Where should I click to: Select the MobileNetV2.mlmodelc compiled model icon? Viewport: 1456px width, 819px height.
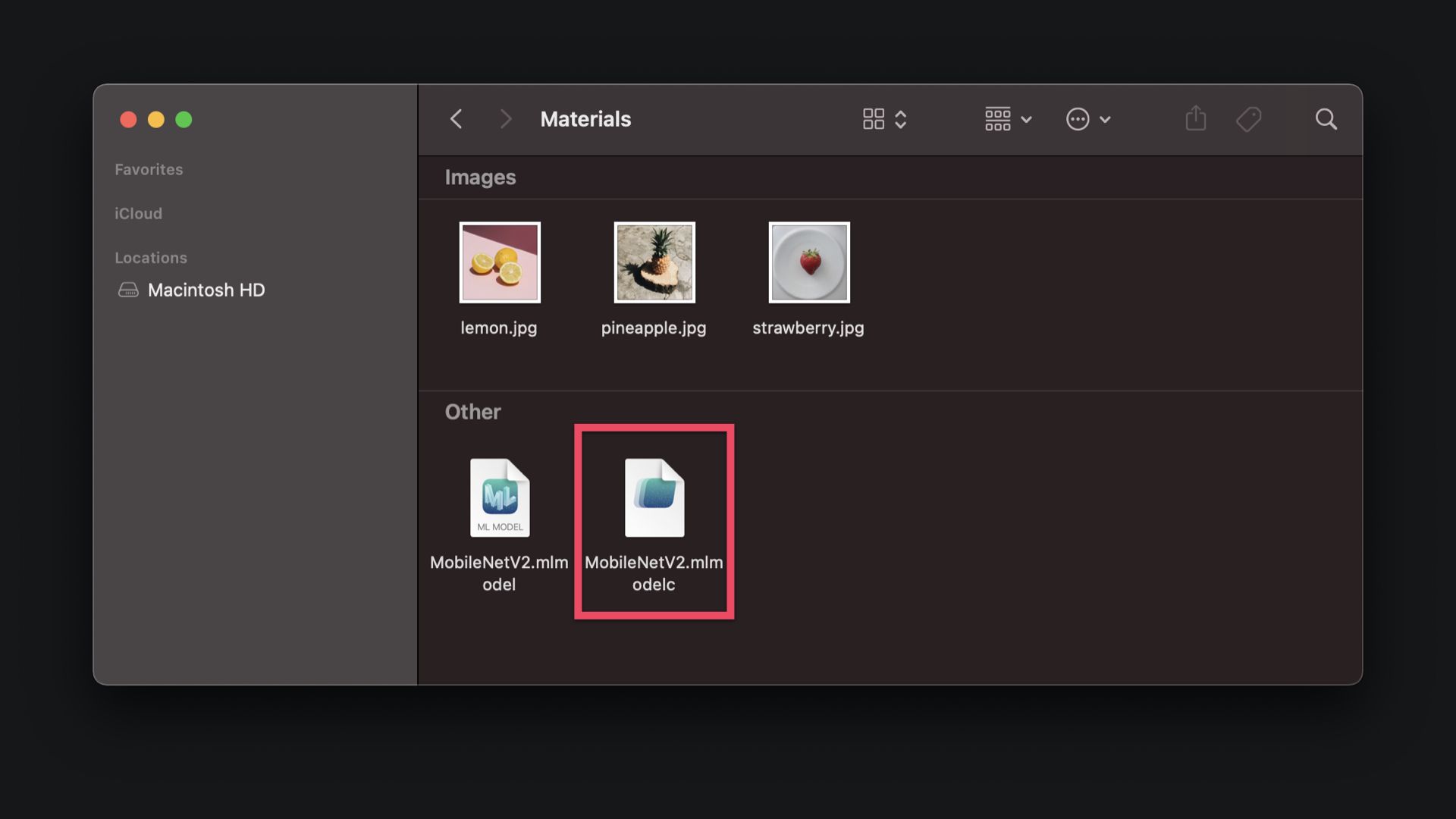point(654,497)
